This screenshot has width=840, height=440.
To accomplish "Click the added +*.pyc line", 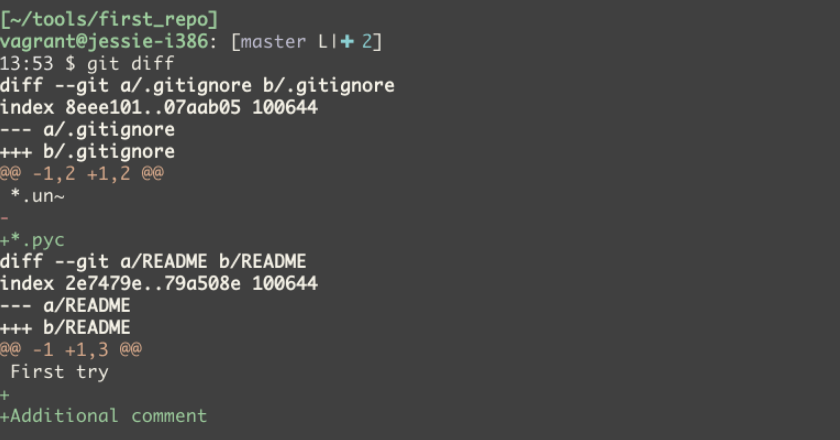I will coord(33,239).
